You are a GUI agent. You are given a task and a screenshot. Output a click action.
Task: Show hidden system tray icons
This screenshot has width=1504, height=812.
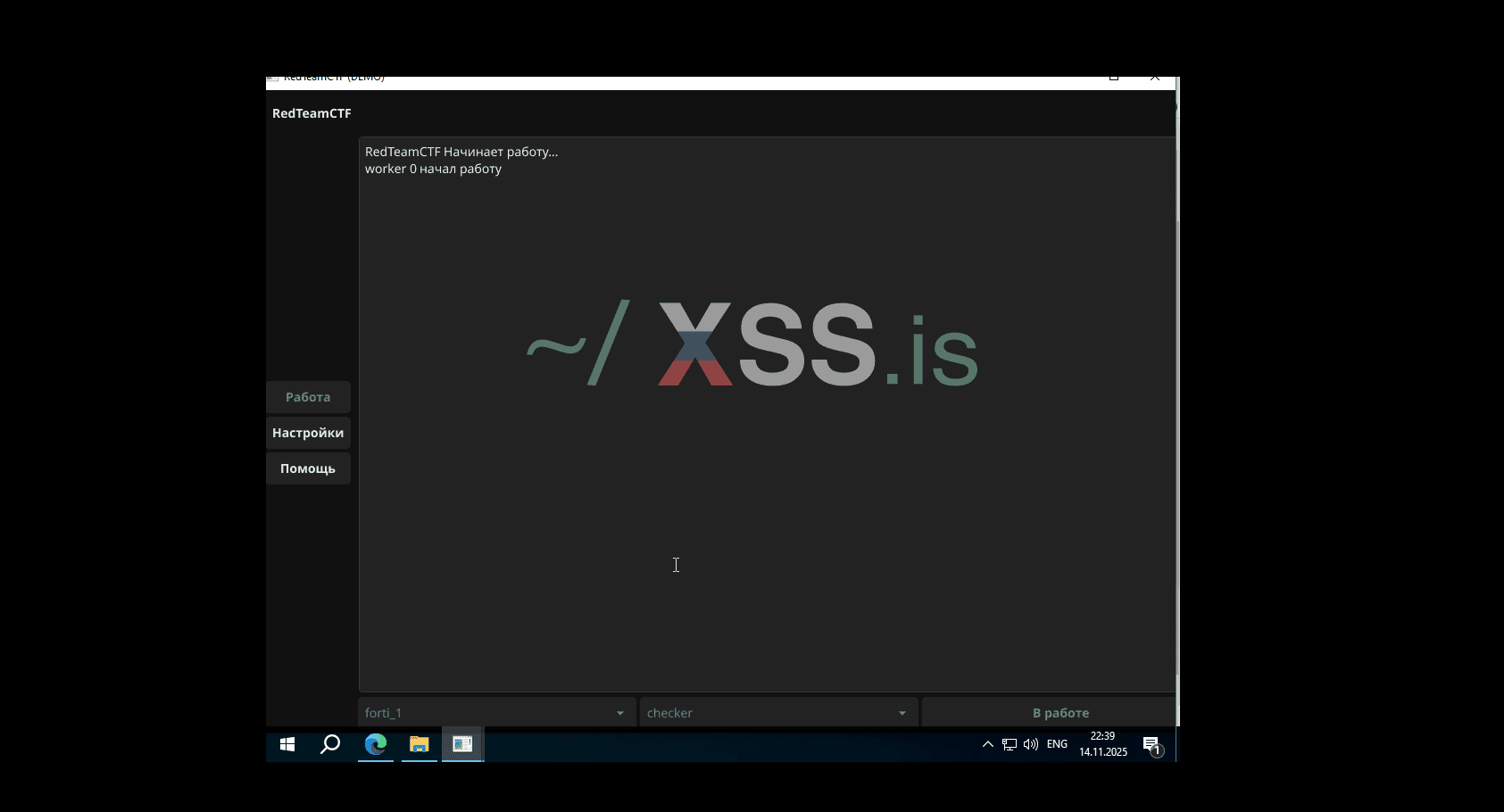coord(987,744)
